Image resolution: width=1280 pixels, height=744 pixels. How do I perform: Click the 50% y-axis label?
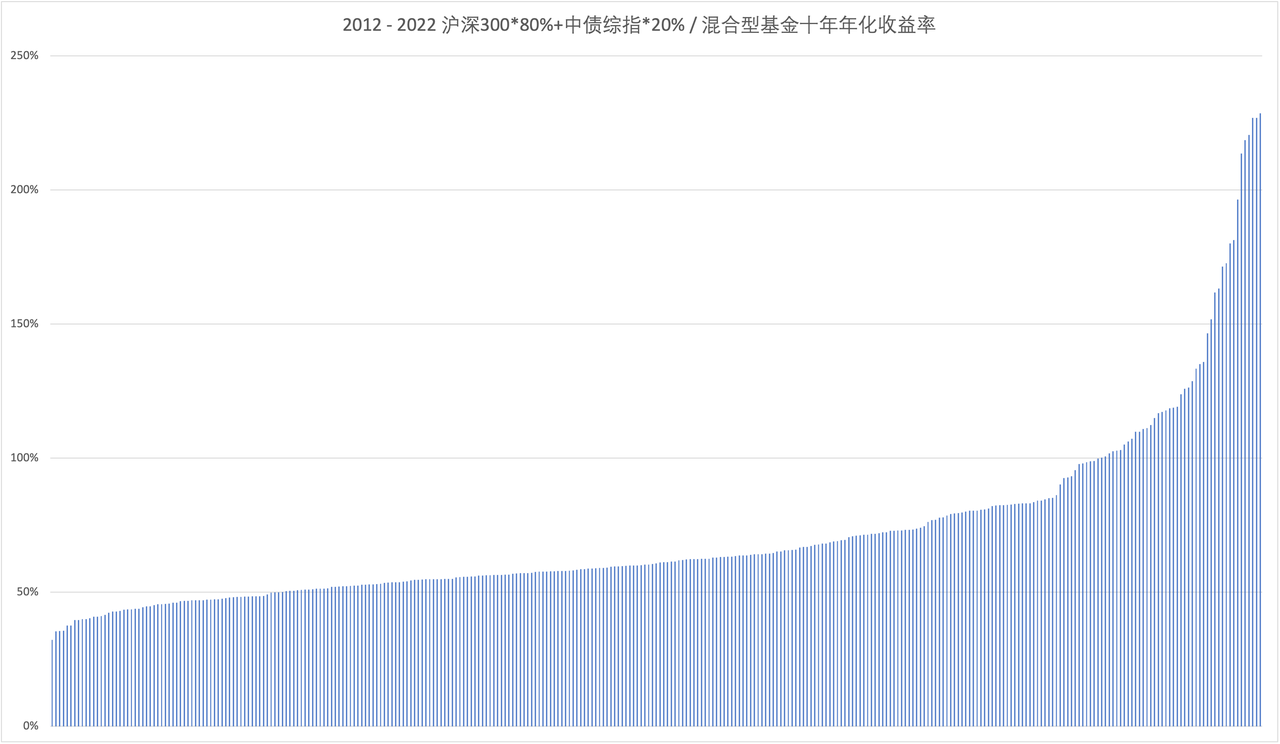(26, 592)
